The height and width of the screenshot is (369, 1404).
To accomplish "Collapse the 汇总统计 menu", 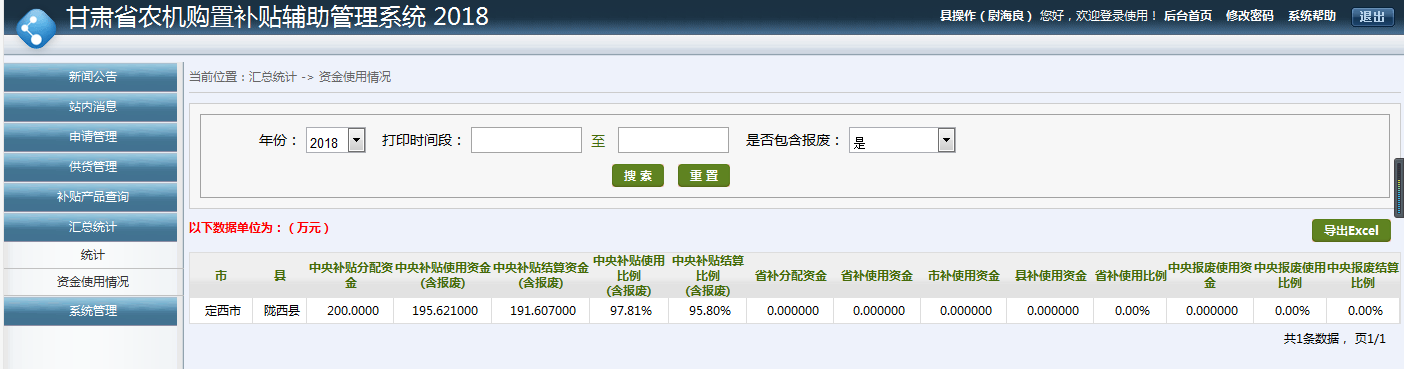I will 92,227.
